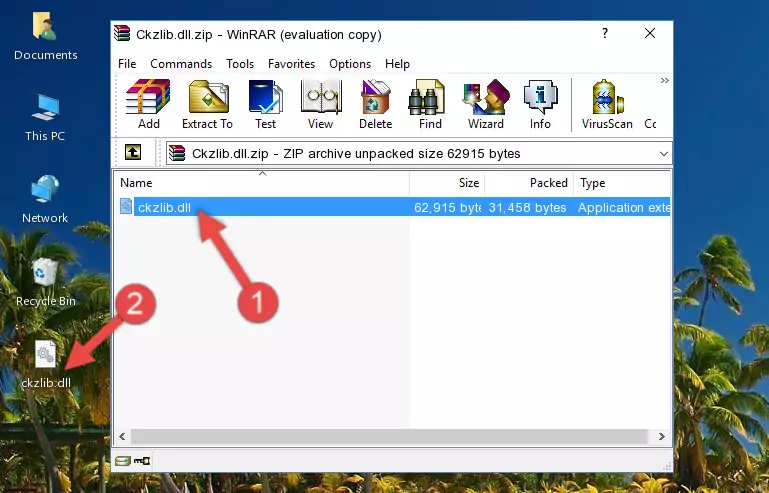Select the Network desktop icon
The image size is (769, 493).
tap(45, 199)
